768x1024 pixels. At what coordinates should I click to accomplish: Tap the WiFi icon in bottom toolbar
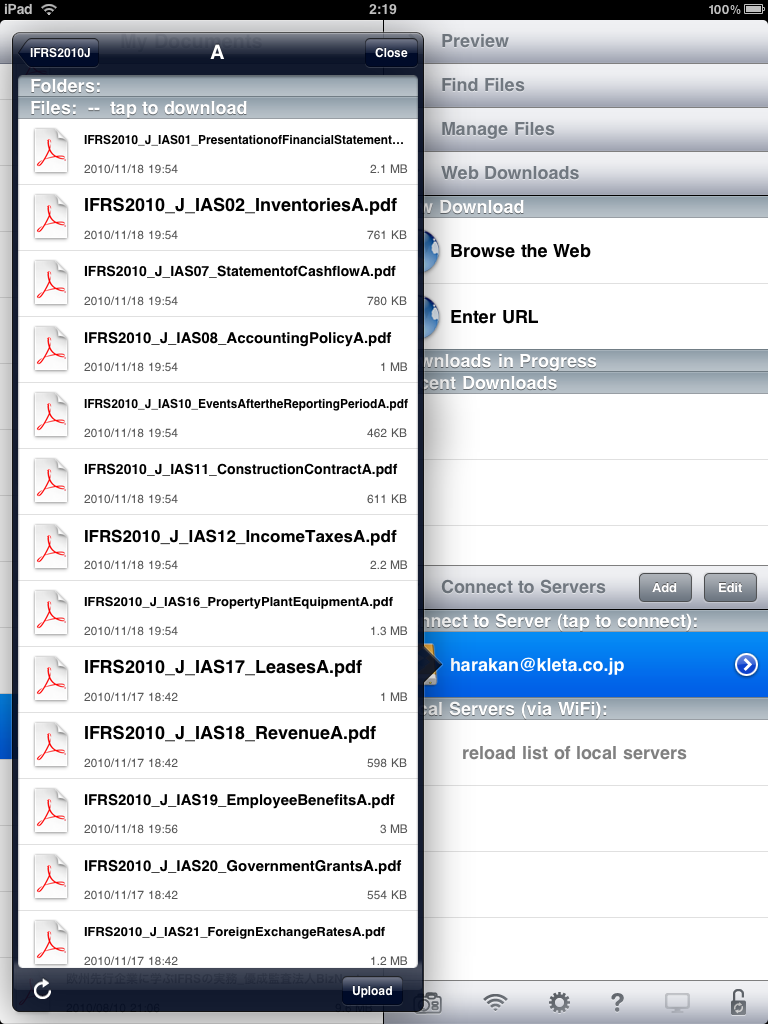click(x=496, y=1002)
